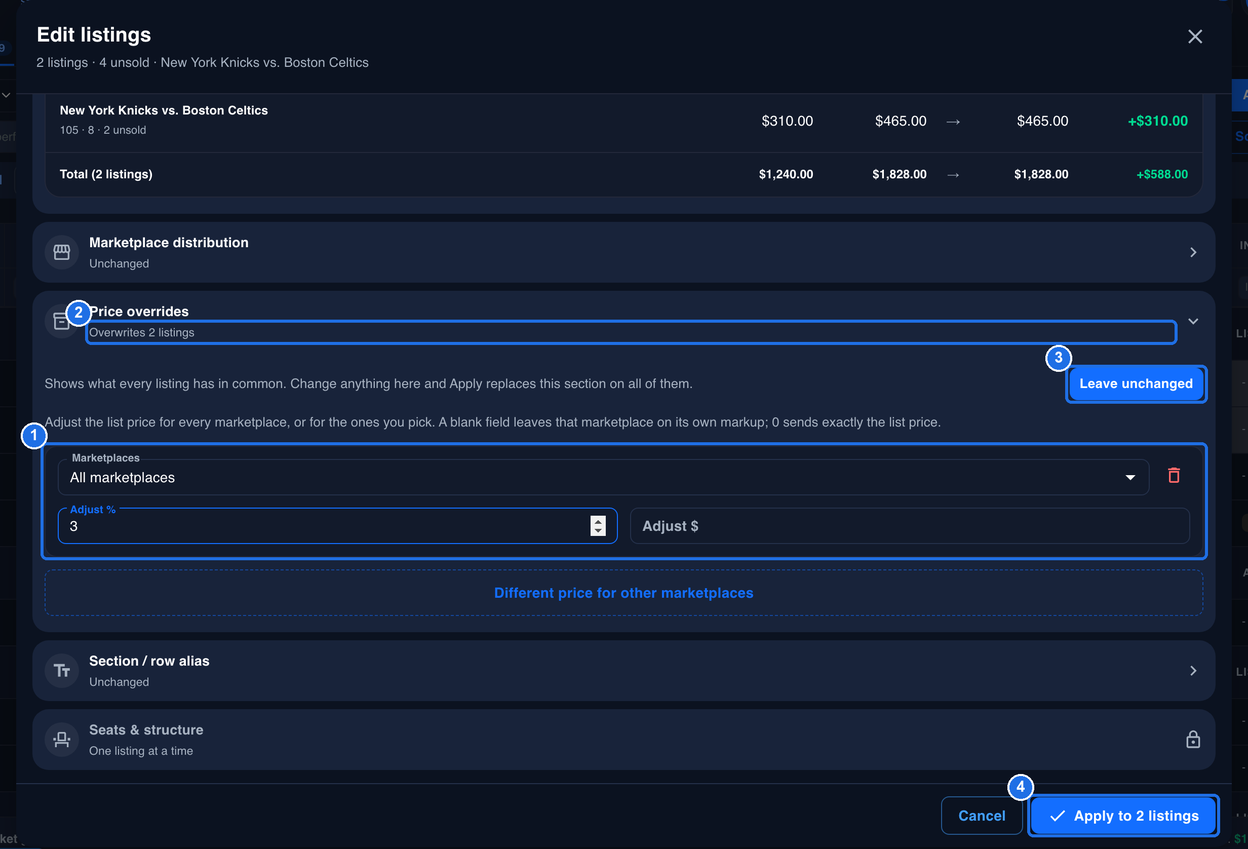Click the +$310.00 green value
This screenshot has height=849, width=1248.
coord(1158,121)
